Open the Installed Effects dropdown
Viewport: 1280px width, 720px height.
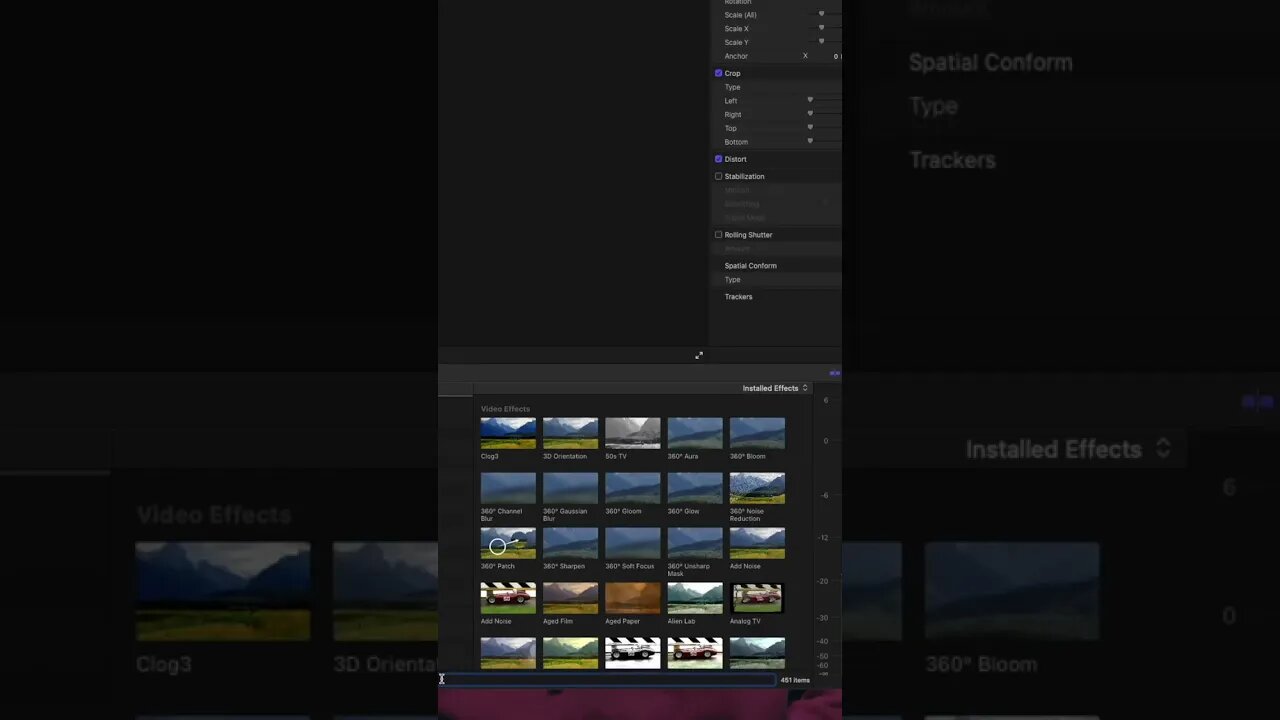775,388
